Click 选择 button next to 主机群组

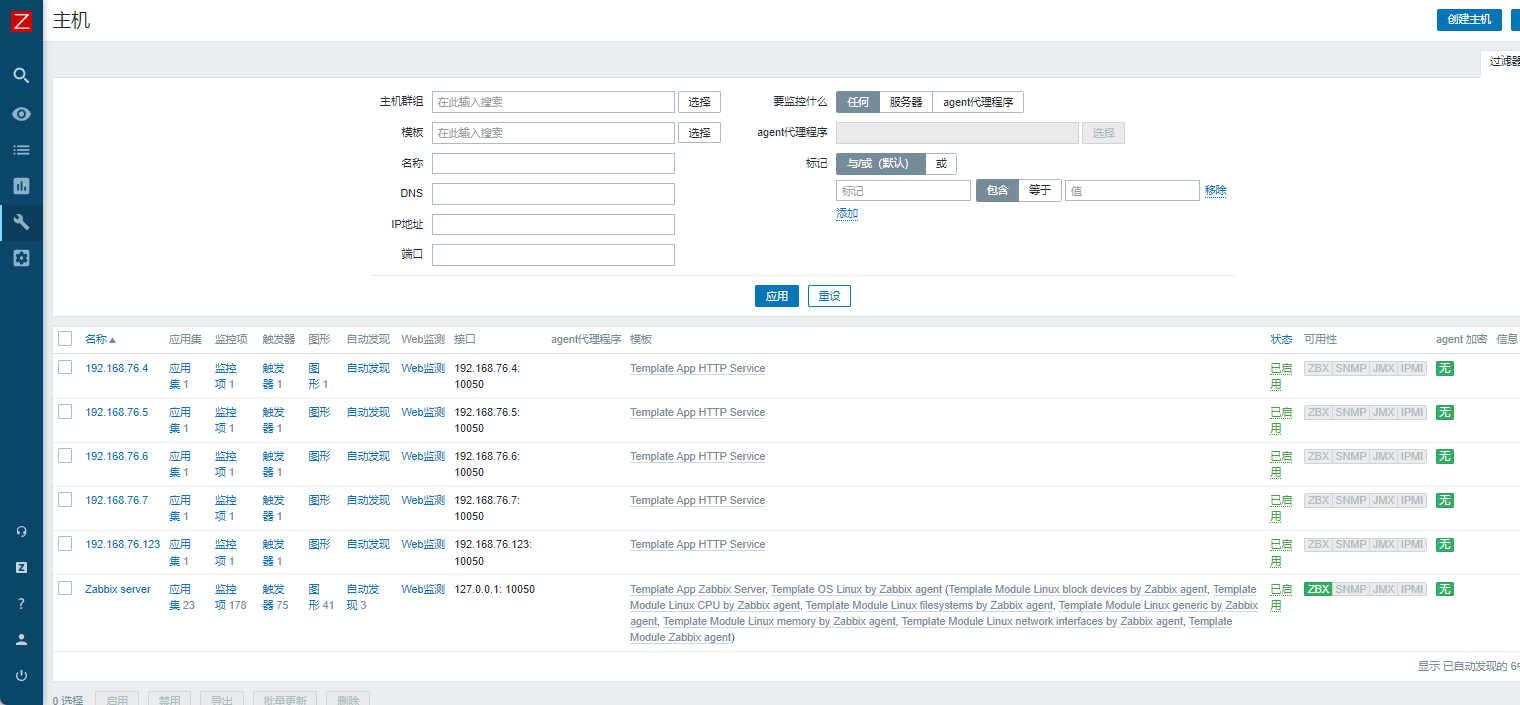pyautogui.click(x=700, y=102)
